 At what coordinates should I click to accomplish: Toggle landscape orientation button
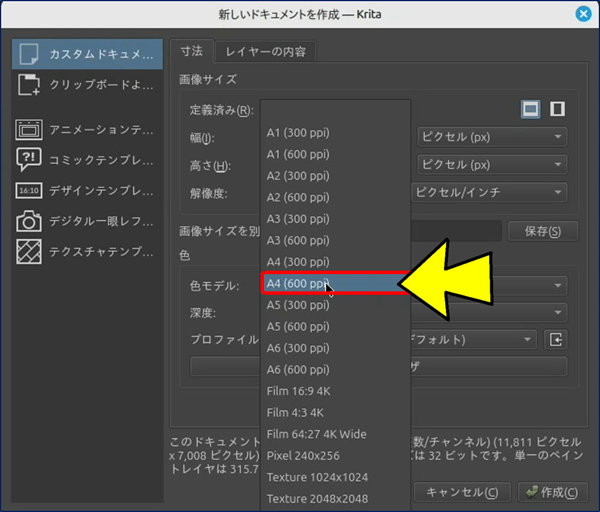(x=531, y=109)
